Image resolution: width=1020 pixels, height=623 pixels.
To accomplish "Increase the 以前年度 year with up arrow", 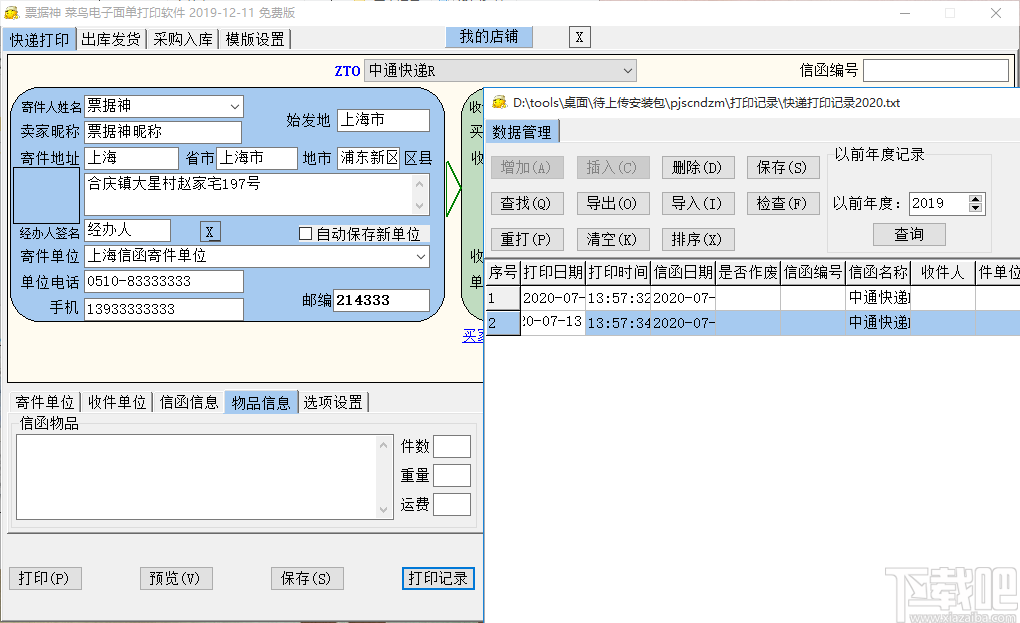I will coord(975,199).
